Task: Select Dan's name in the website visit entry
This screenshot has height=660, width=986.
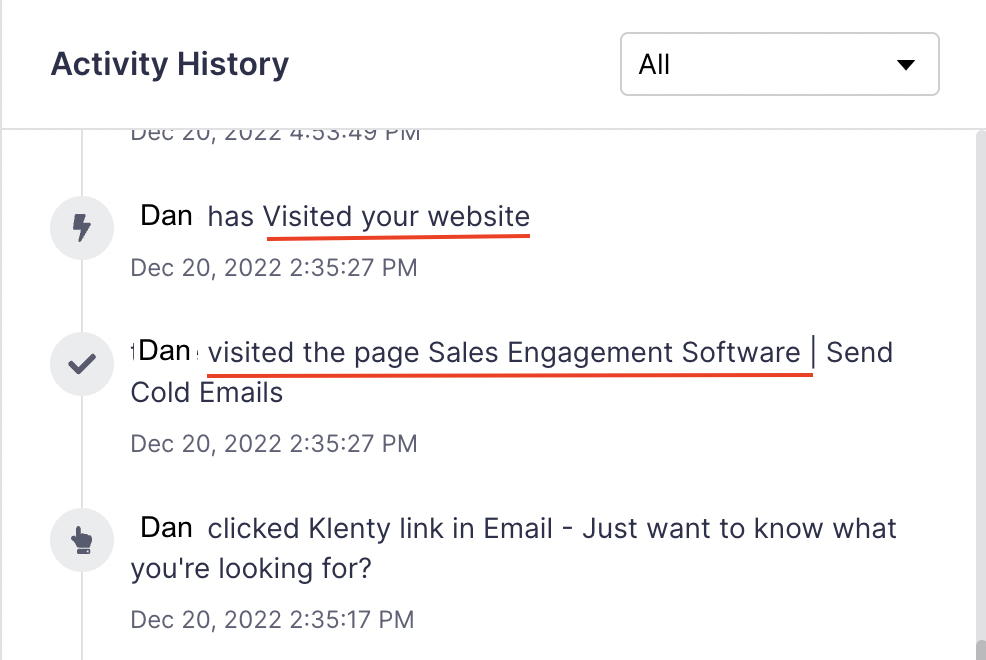Action: [x=167, y=216]
